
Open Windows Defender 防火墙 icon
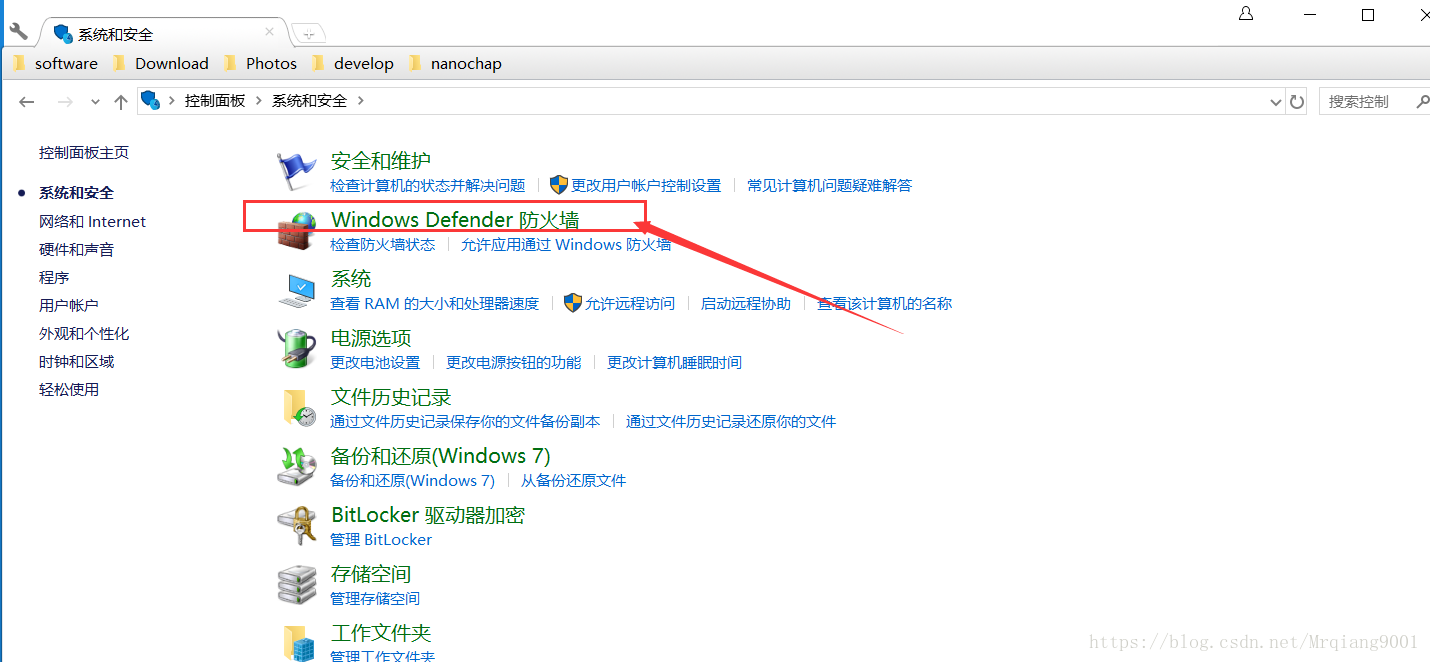click(297, 229)
